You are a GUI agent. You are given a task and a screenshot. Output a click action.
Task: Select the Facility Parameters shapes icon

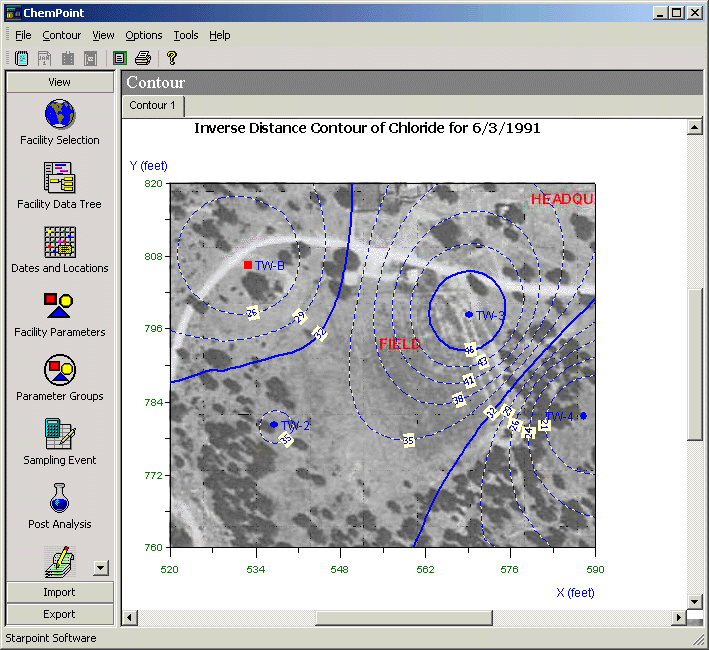point(60,306)
